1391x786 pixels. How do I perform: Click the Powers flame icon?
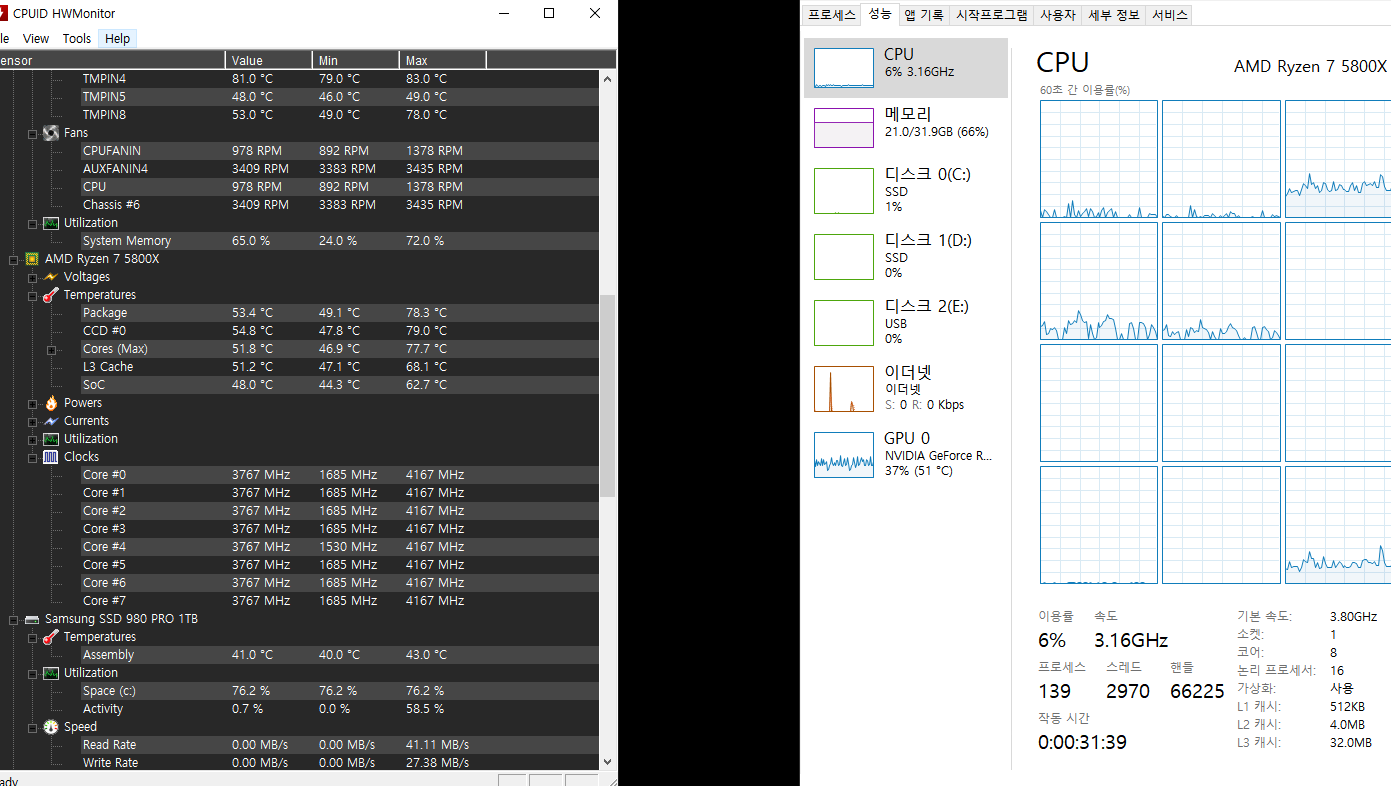51,403
